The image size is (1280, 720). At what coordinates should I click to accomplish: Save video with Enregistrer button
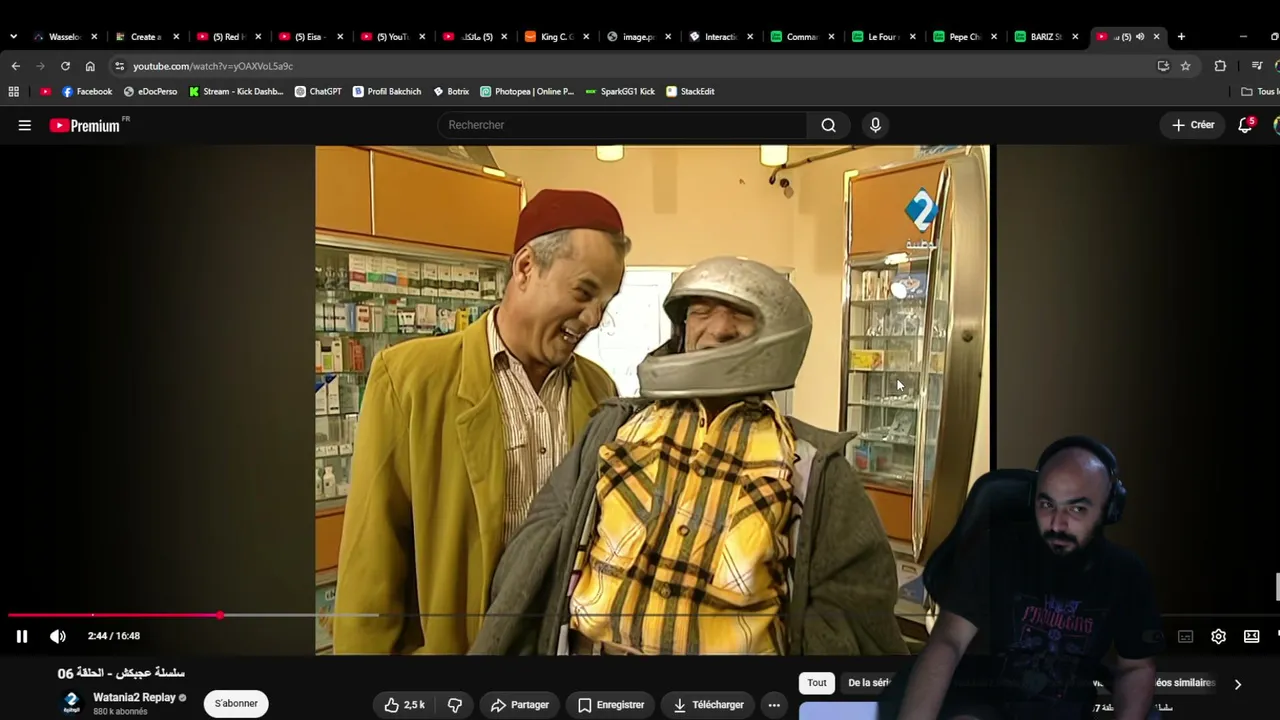coord(610,705)
